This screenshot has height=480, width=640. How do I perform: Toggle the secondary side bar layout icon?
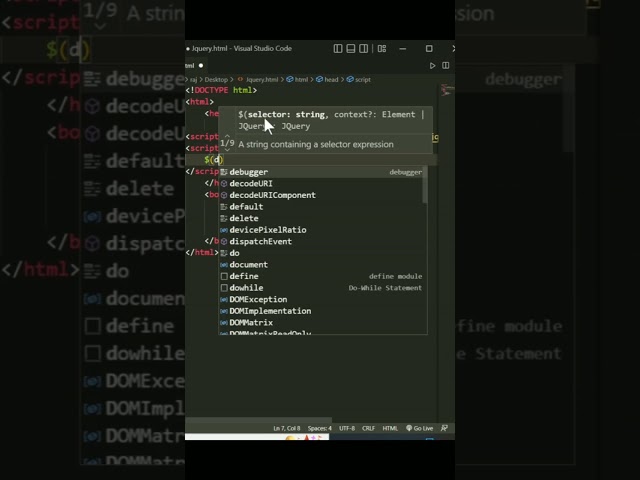point(363,49)
